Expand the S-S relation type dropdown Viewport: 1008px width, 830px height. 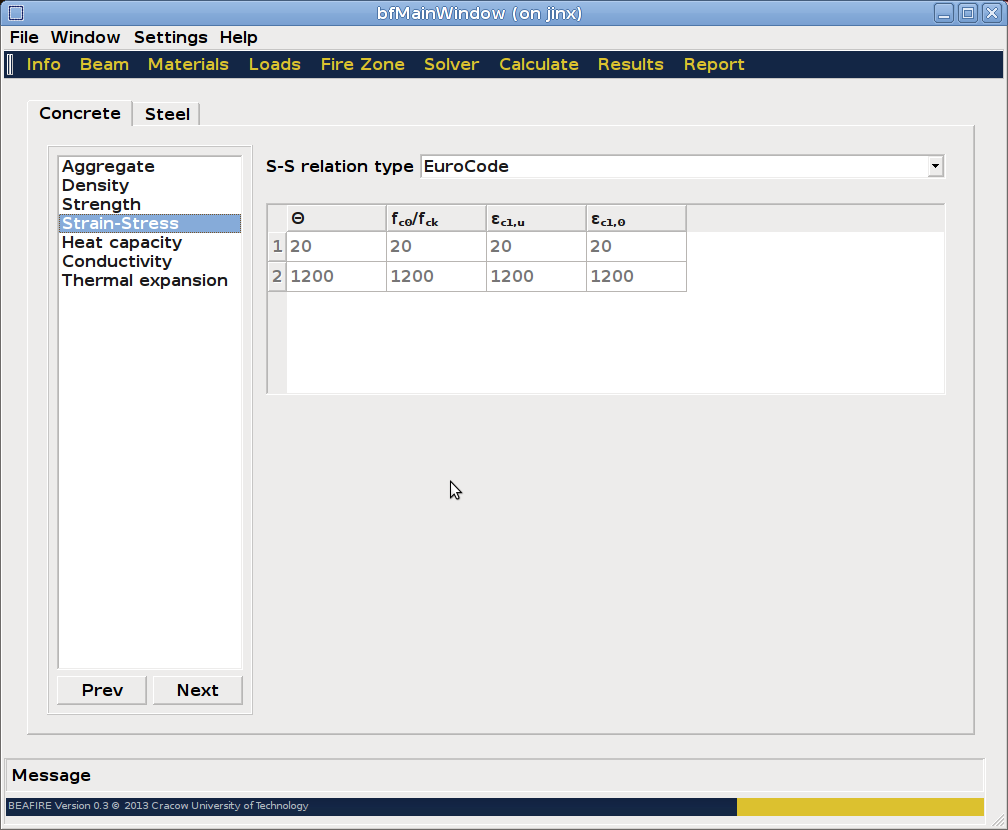click(935, 166)
